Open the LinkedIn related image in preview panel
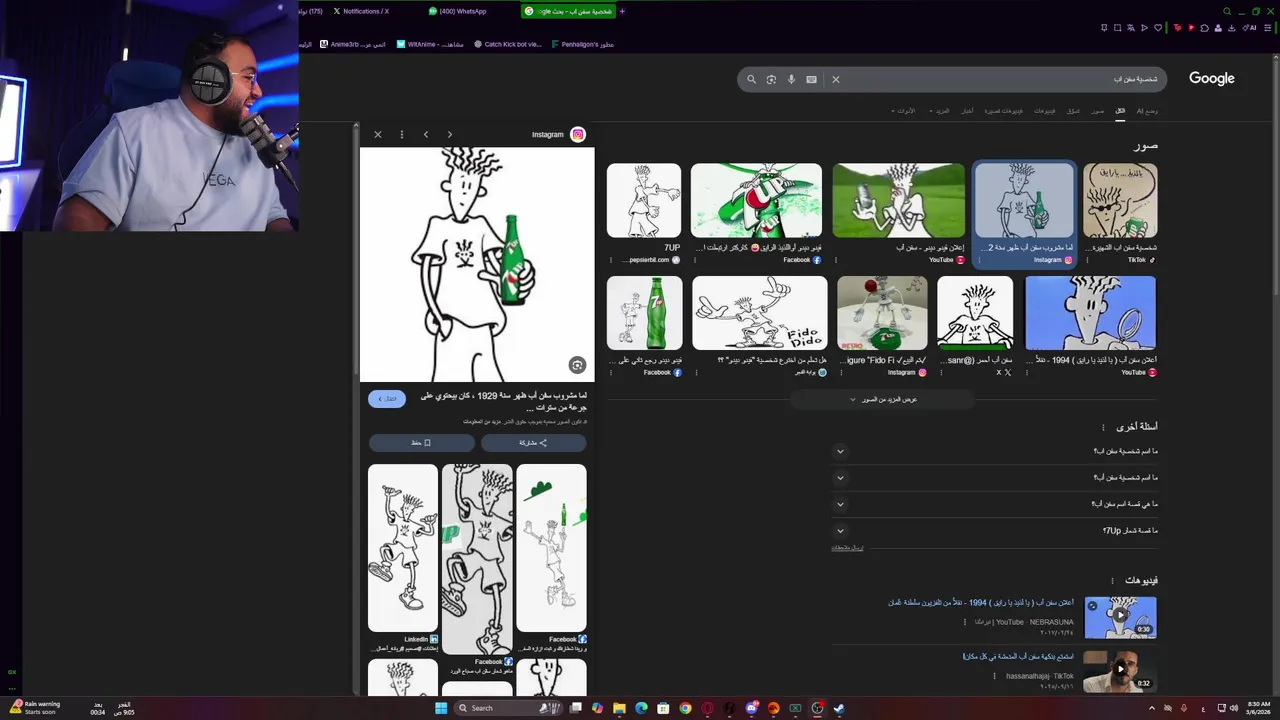 click(x=403, y=548)
